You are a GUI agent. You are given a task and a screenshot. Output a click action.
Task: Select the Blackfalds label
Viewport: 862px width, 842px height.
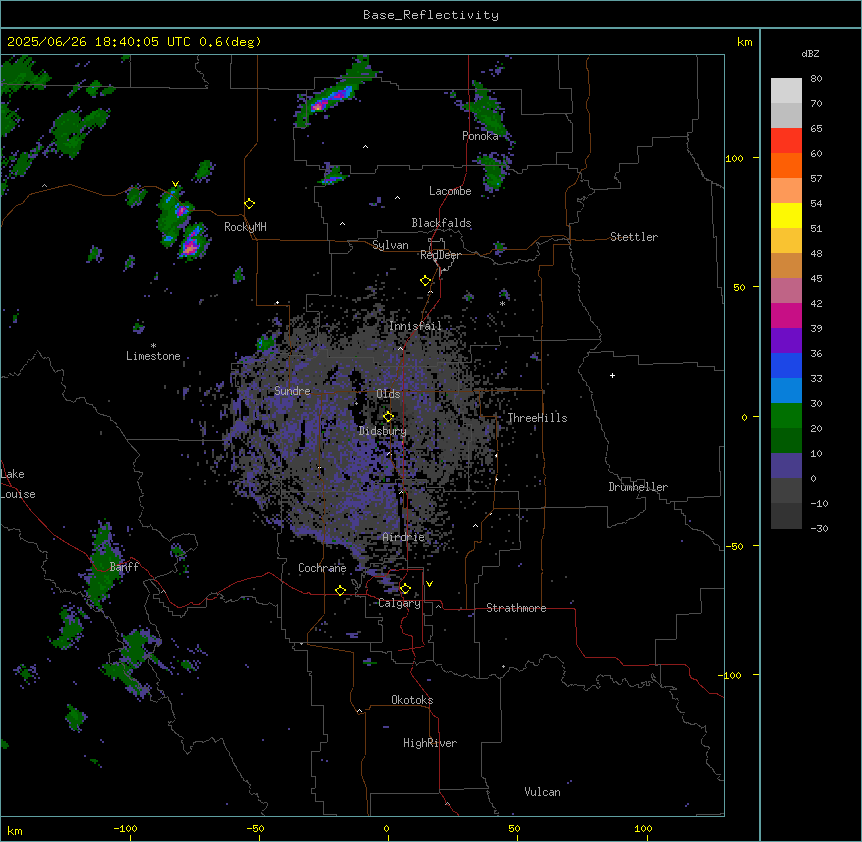coord(441,223)
